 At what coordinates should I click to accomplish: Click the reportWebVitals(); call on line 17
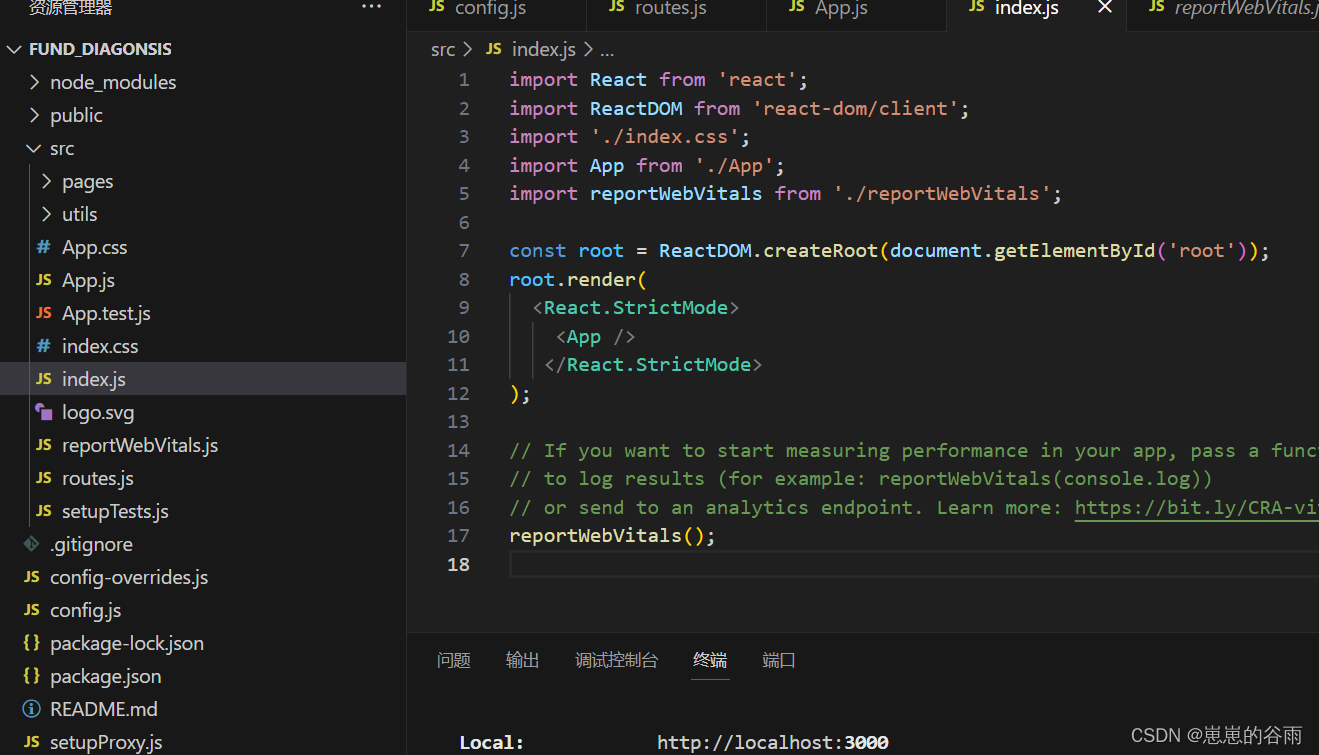(x=613, y=536)
